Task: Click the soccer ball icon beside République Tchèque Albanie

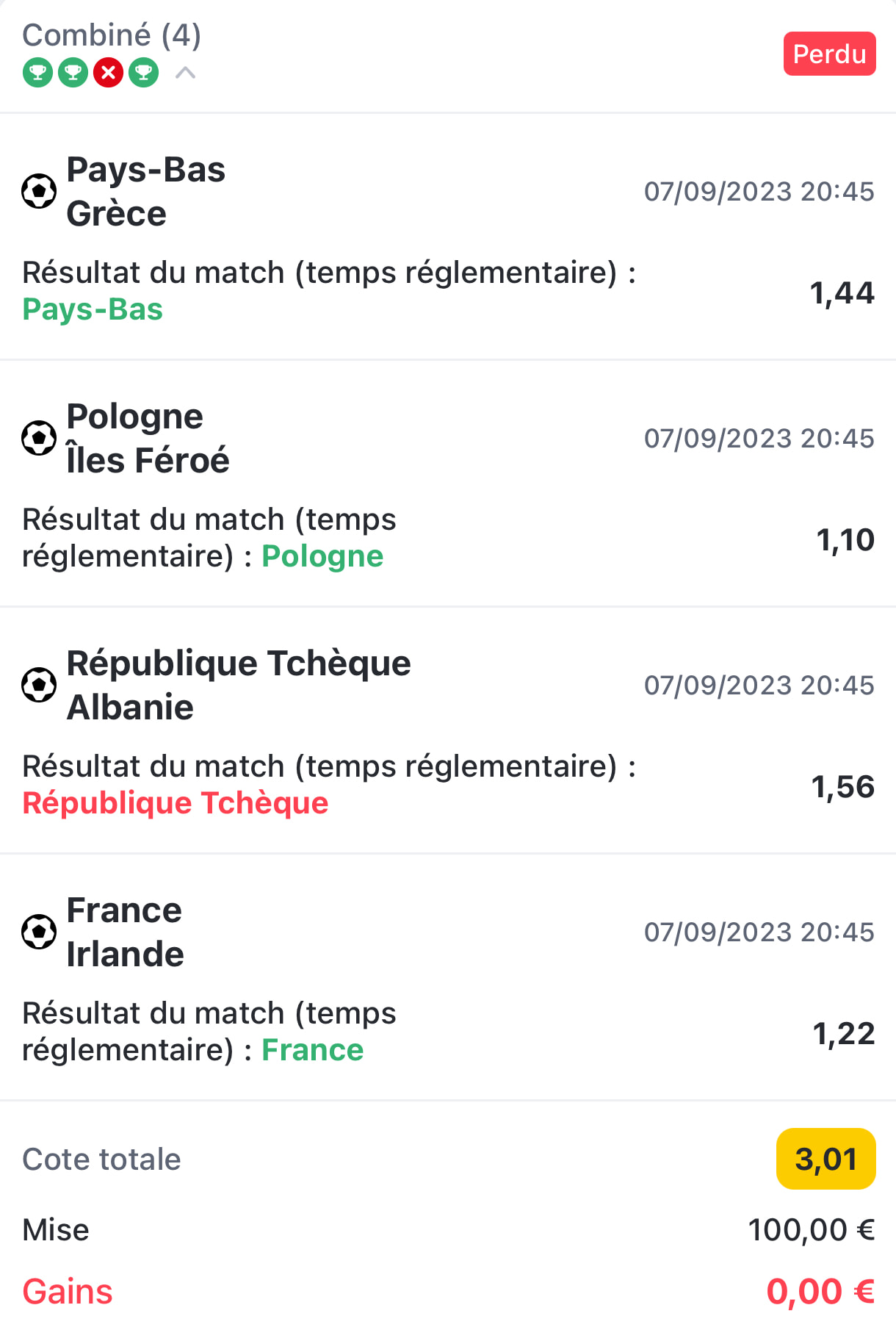Action: (39, 685)
